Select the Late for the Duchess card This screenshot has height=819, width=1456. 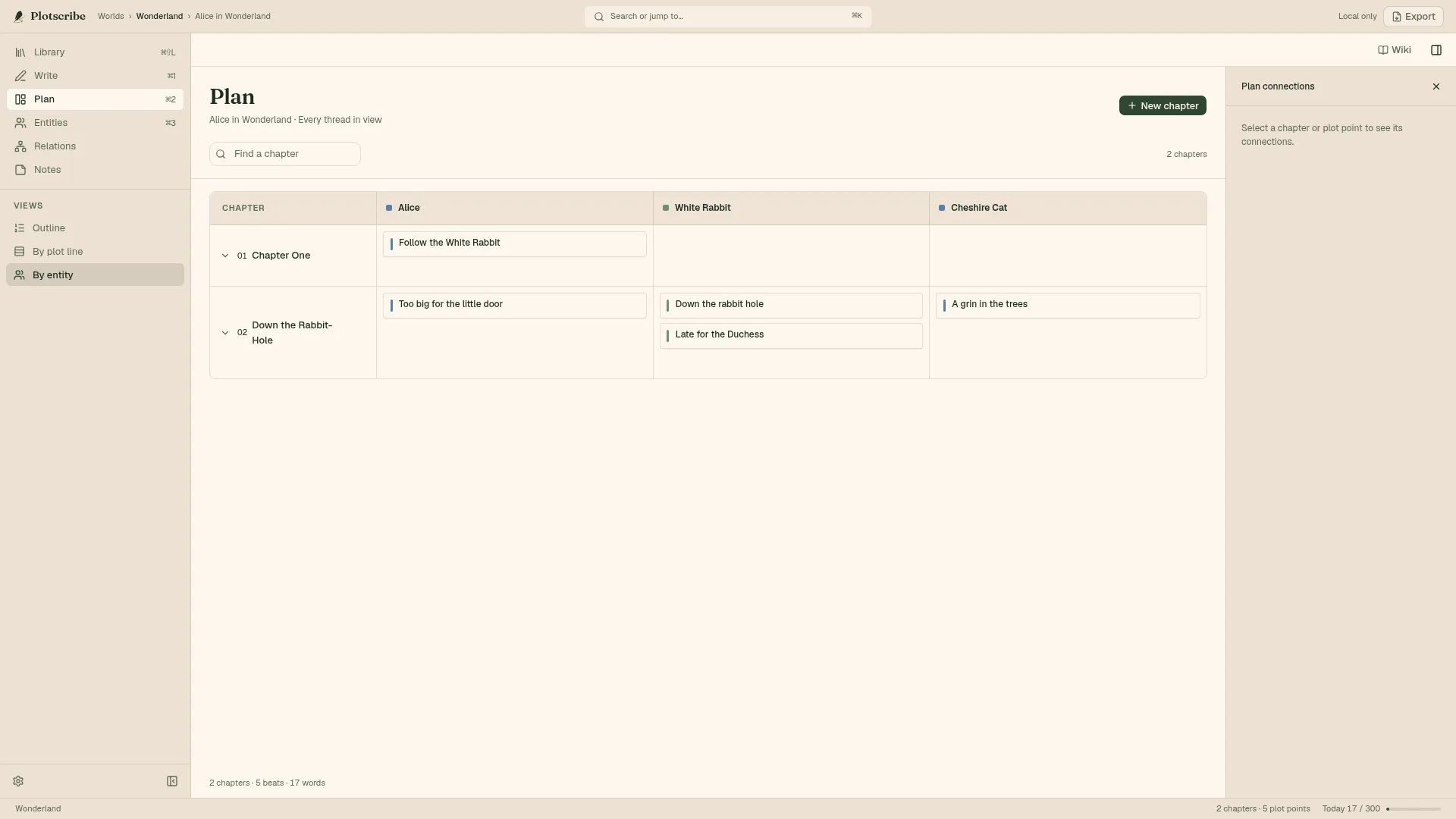[791, 336]
